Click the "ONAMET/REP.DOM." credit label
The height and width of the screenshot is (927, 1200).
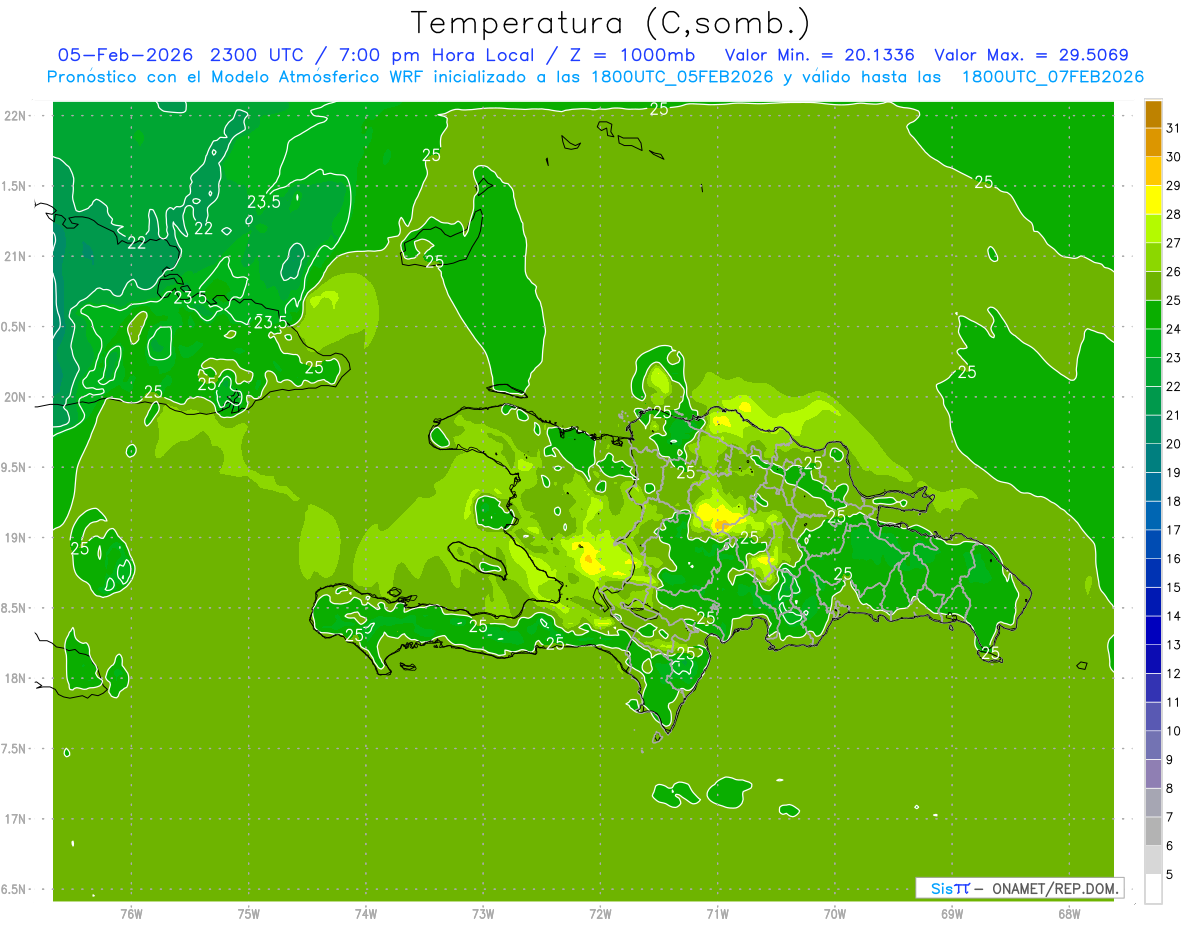tap(1056, 888)
